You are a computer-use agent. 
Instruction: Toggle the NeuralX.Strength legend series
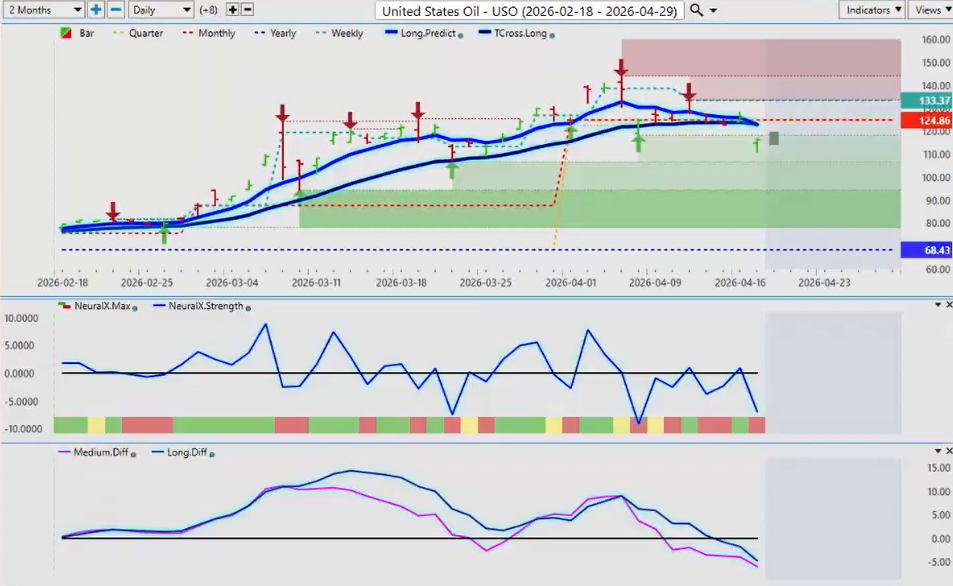click(x=200, y=306)
